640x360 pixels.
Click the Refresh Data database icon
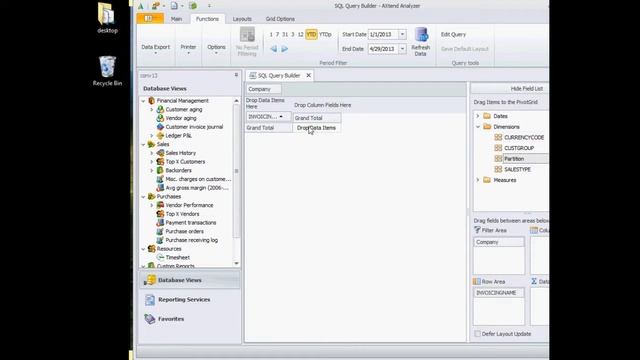click(421, 35)
